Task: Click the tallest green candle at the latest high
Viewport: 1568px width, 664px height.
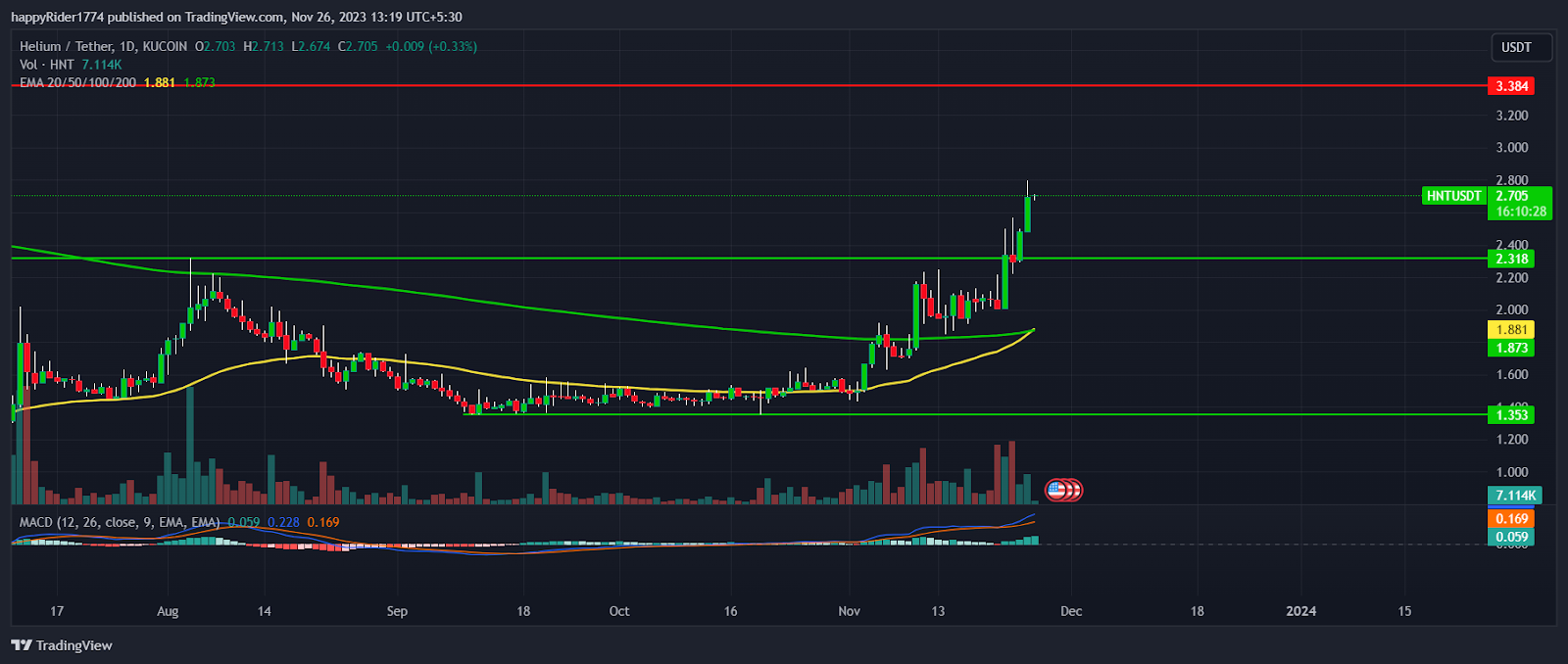Action: point(1027,213)
